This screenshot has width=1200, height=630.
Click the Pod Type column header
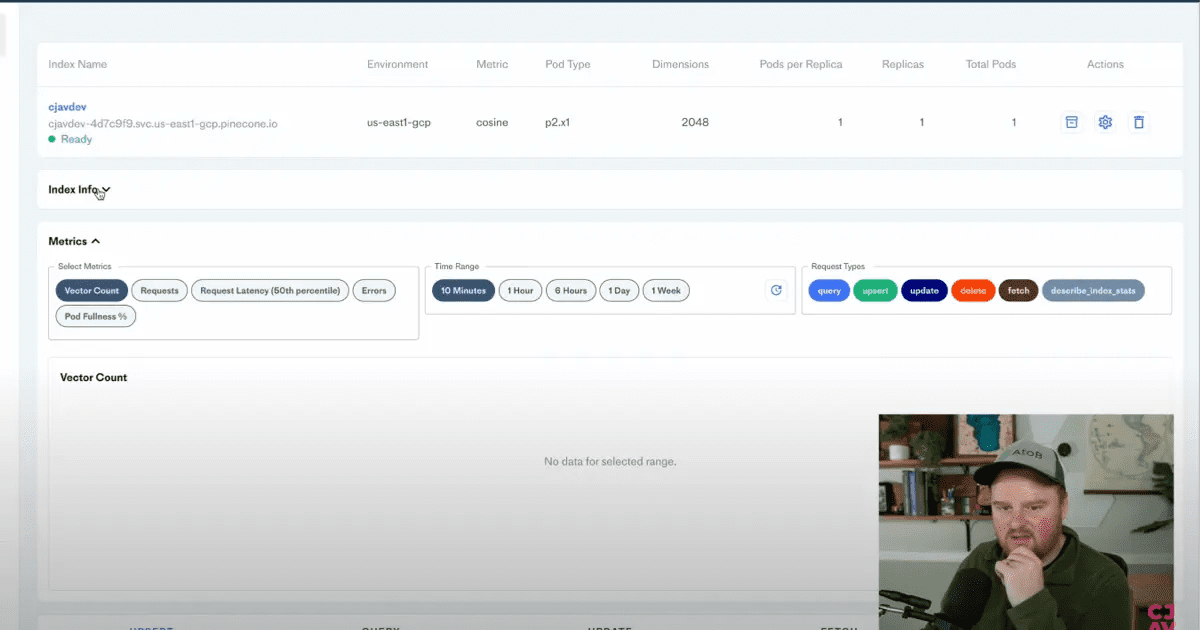568,64
